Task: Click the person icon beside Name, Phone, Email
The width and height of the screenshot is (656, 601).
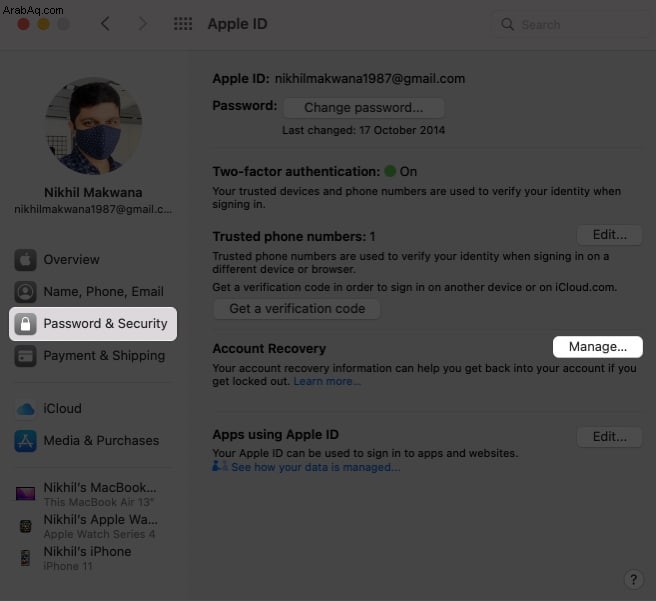Action: click(26, 292)
